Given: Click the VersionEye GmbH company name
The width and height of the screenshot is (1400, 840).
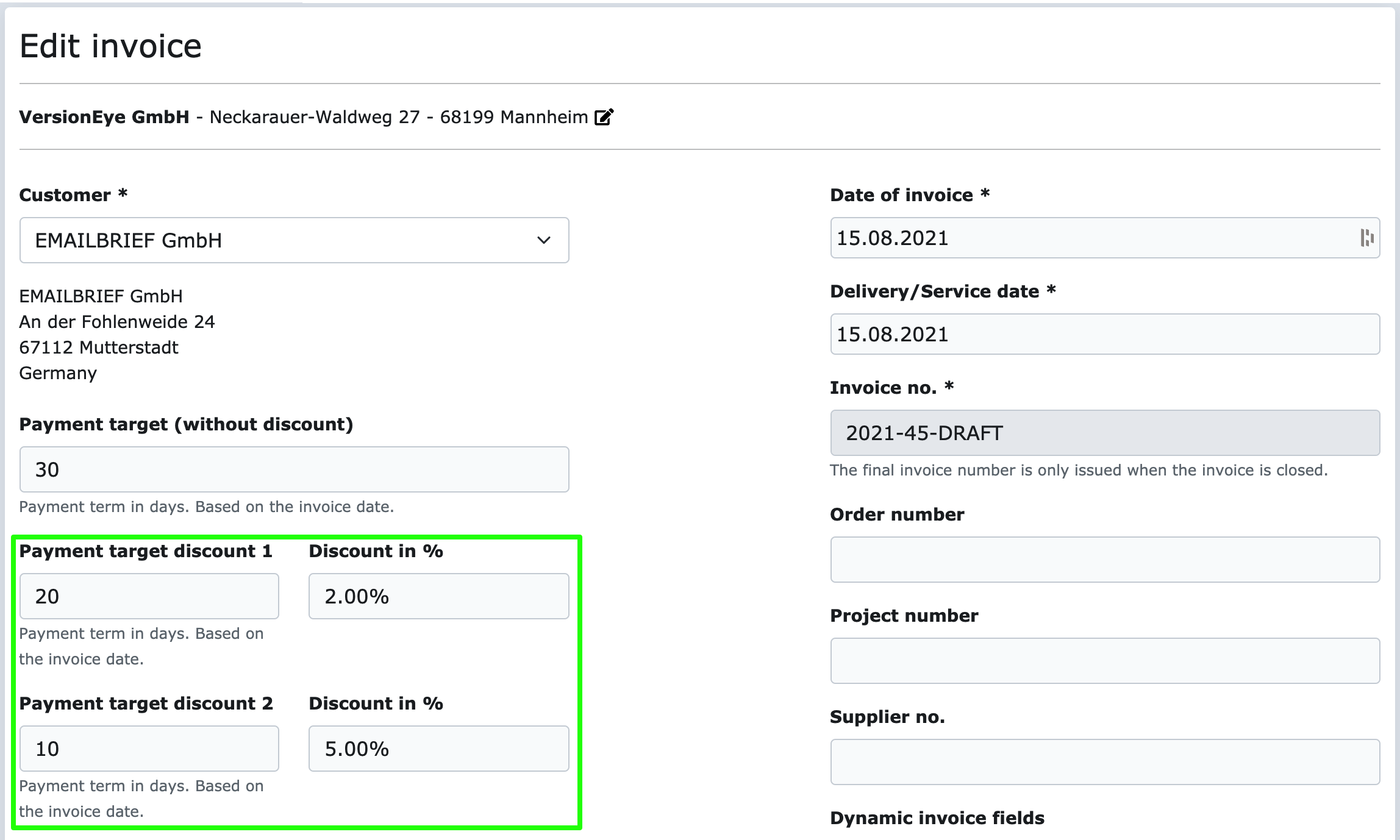Looking at the screenshot, I should pyautogui.click(x=104, y=117).
